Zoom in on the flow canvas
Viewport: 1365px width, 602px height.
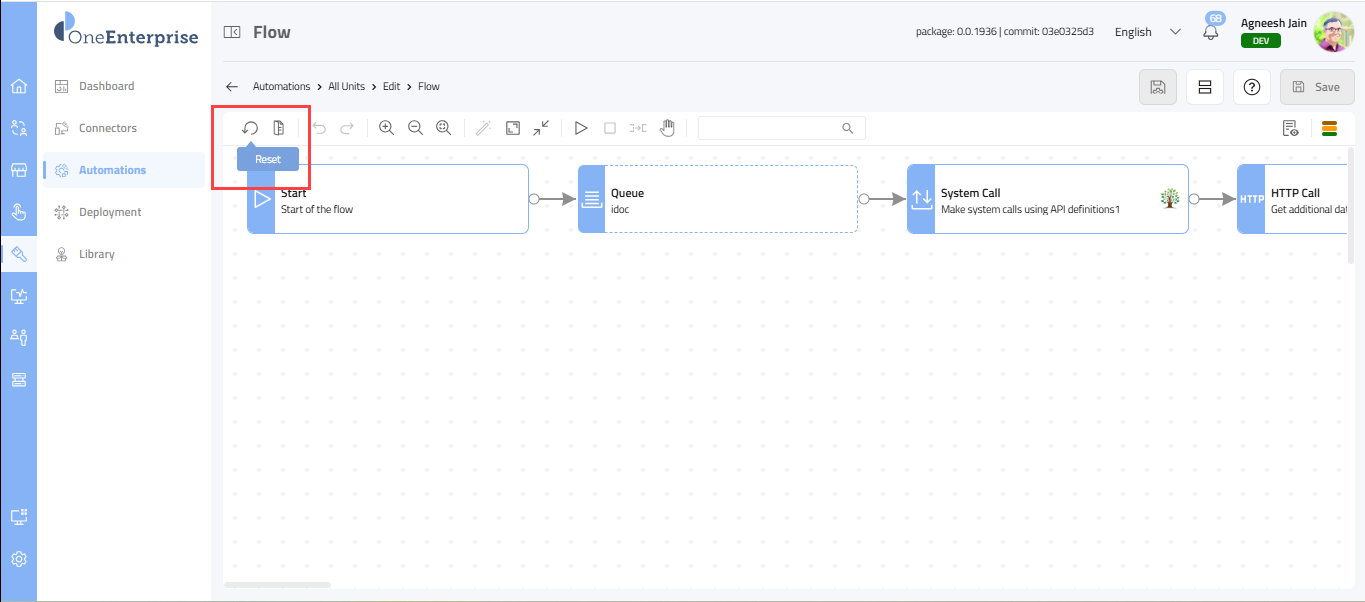(x=386, y=128)
